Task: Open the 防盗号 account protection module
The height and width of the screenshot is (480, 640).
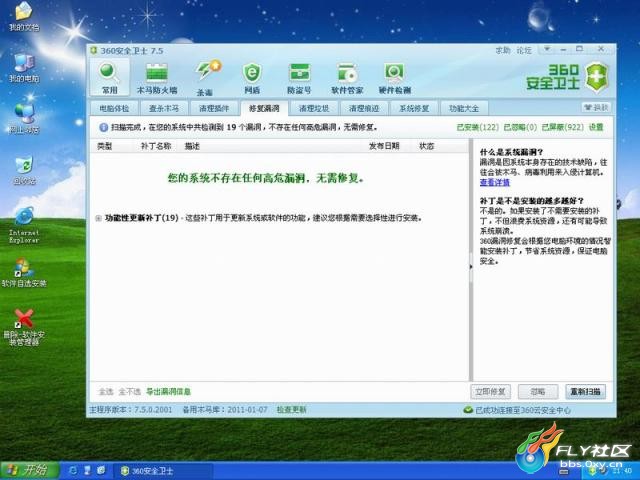Action: (299, 79)
